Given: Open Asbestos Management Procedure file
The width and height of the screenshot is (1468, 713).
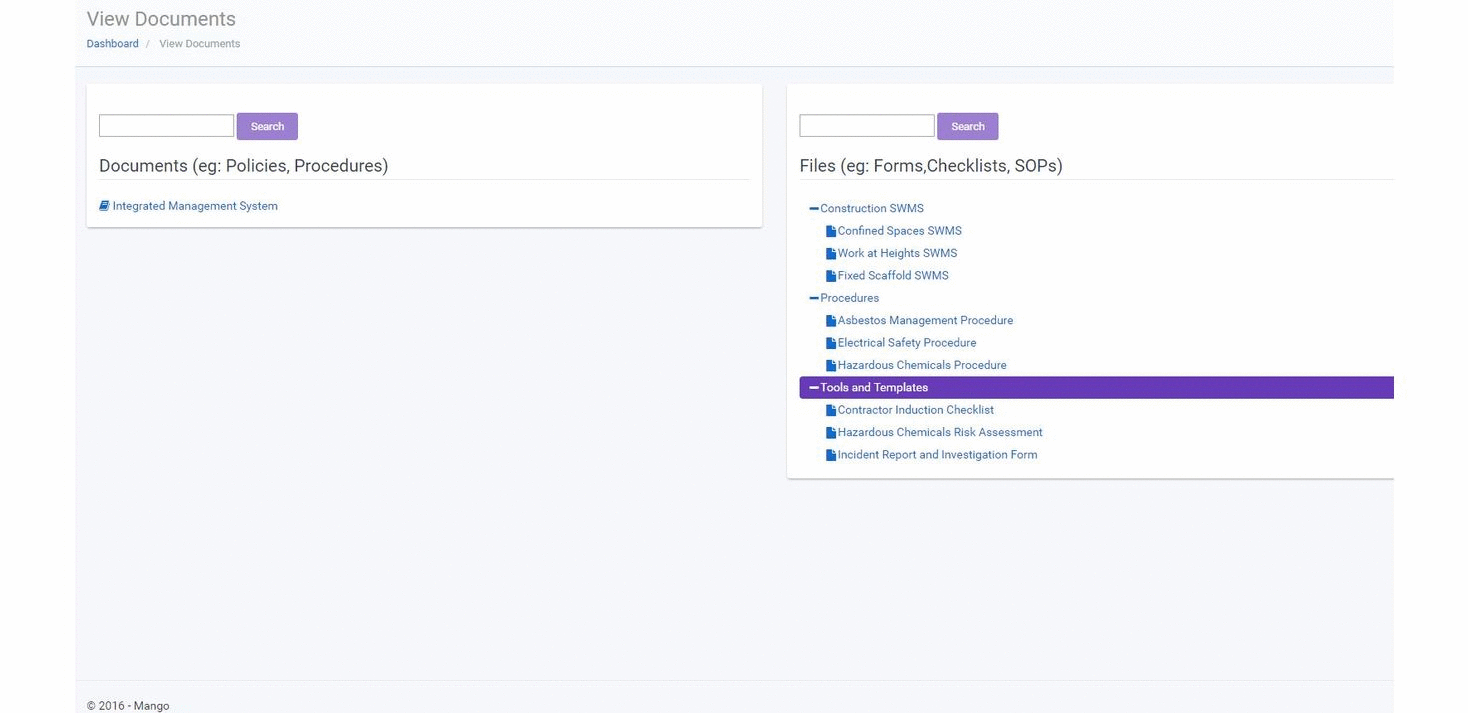Looking at the screenshot, I should (926, 321).
